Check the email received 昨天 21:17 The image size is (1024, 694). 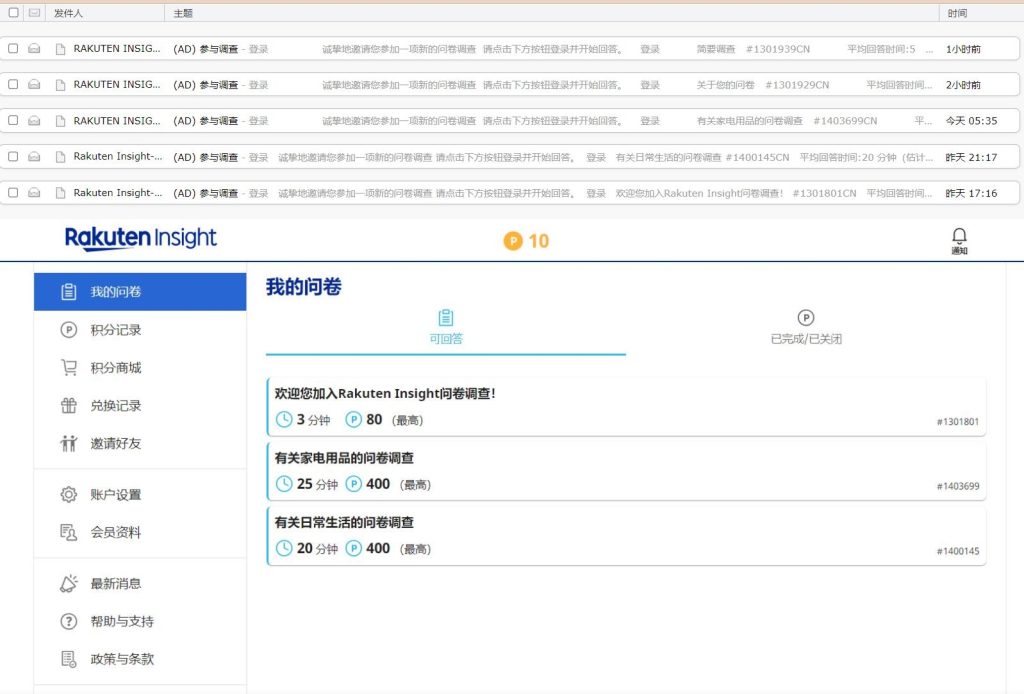(13, 156)
